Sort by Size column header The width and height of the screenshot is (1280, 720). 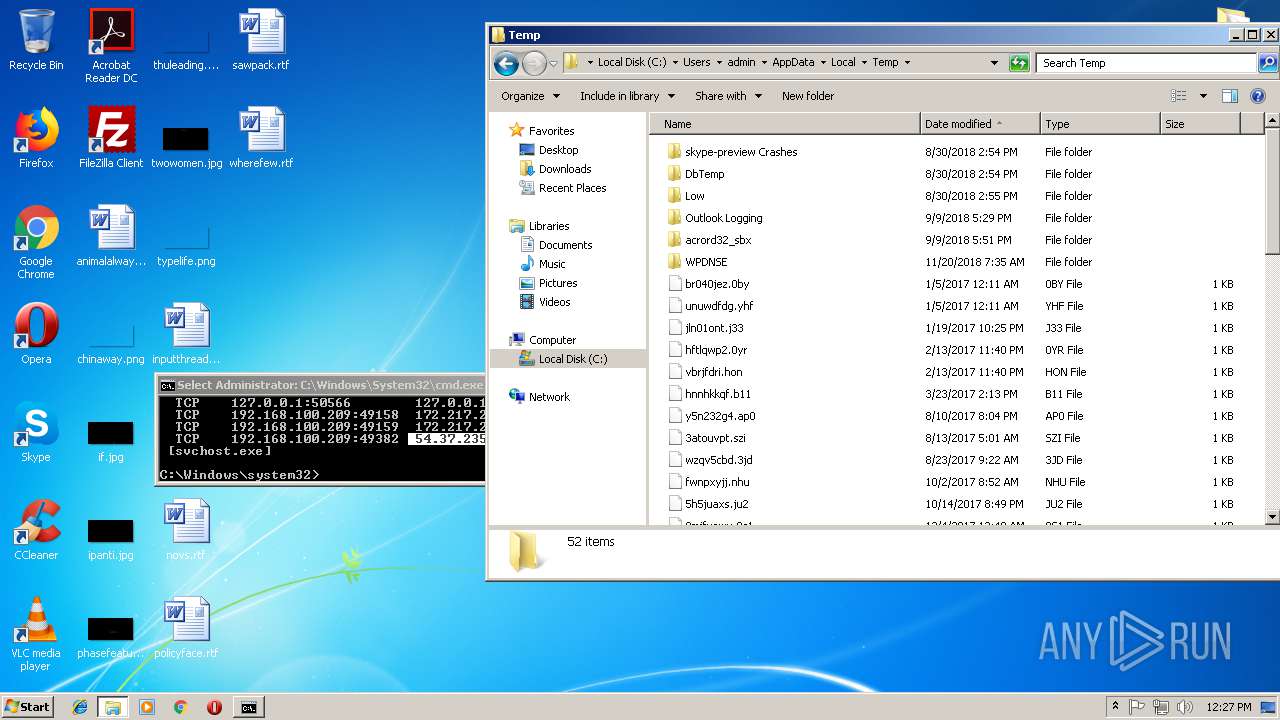[x=1200, y=124]
